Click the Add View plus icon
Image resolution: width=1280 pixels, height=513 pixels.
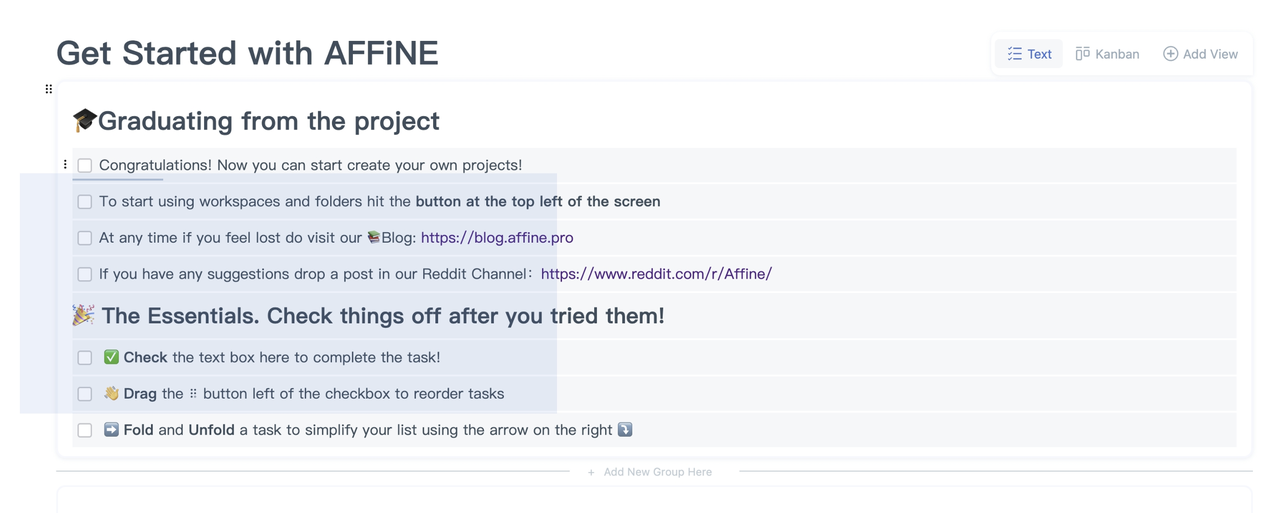[x=1170, y=54]
